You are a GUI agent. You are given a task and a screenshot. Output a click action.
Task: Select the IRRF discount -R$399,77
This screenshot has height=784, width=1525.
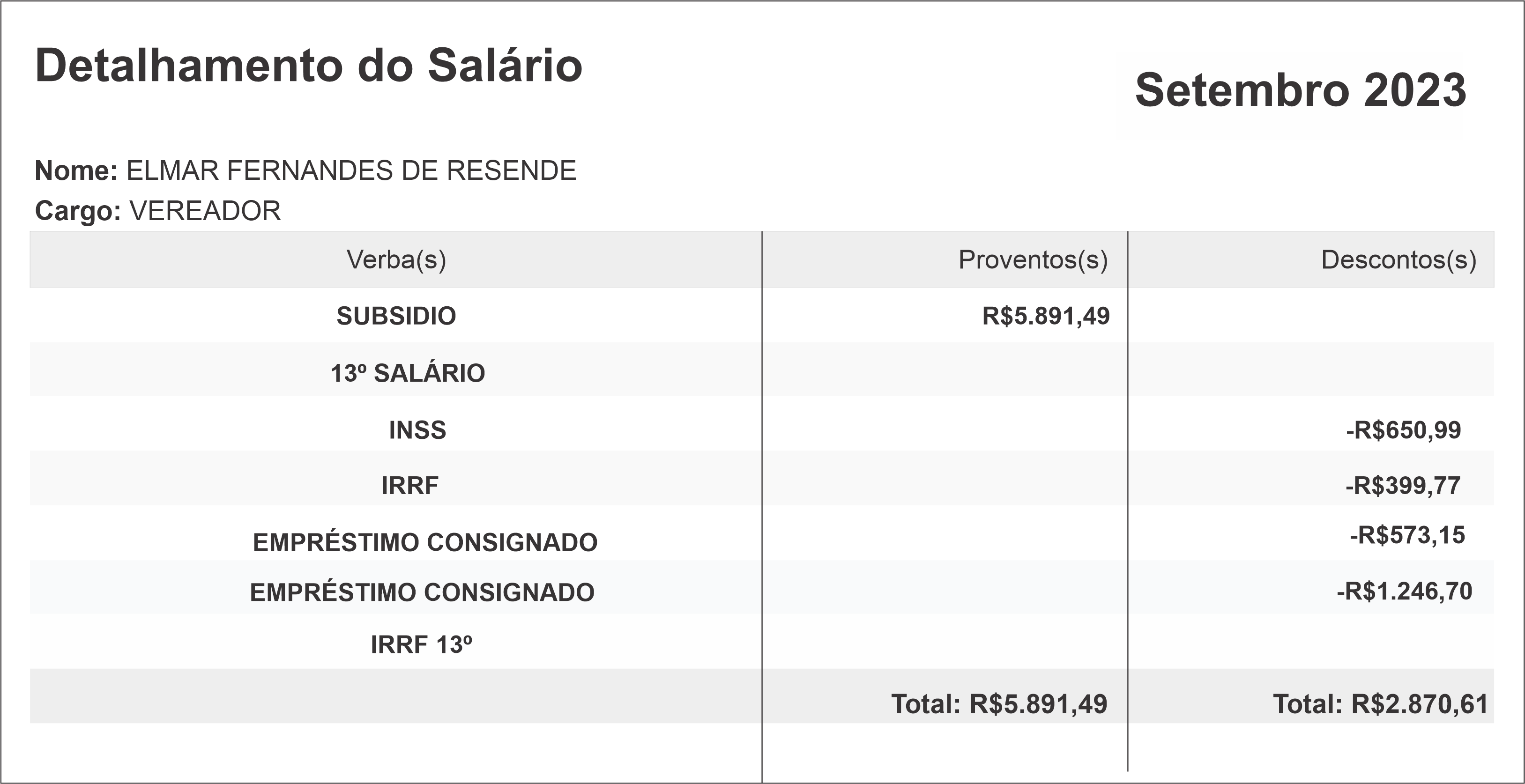(x=1402, y=486)
